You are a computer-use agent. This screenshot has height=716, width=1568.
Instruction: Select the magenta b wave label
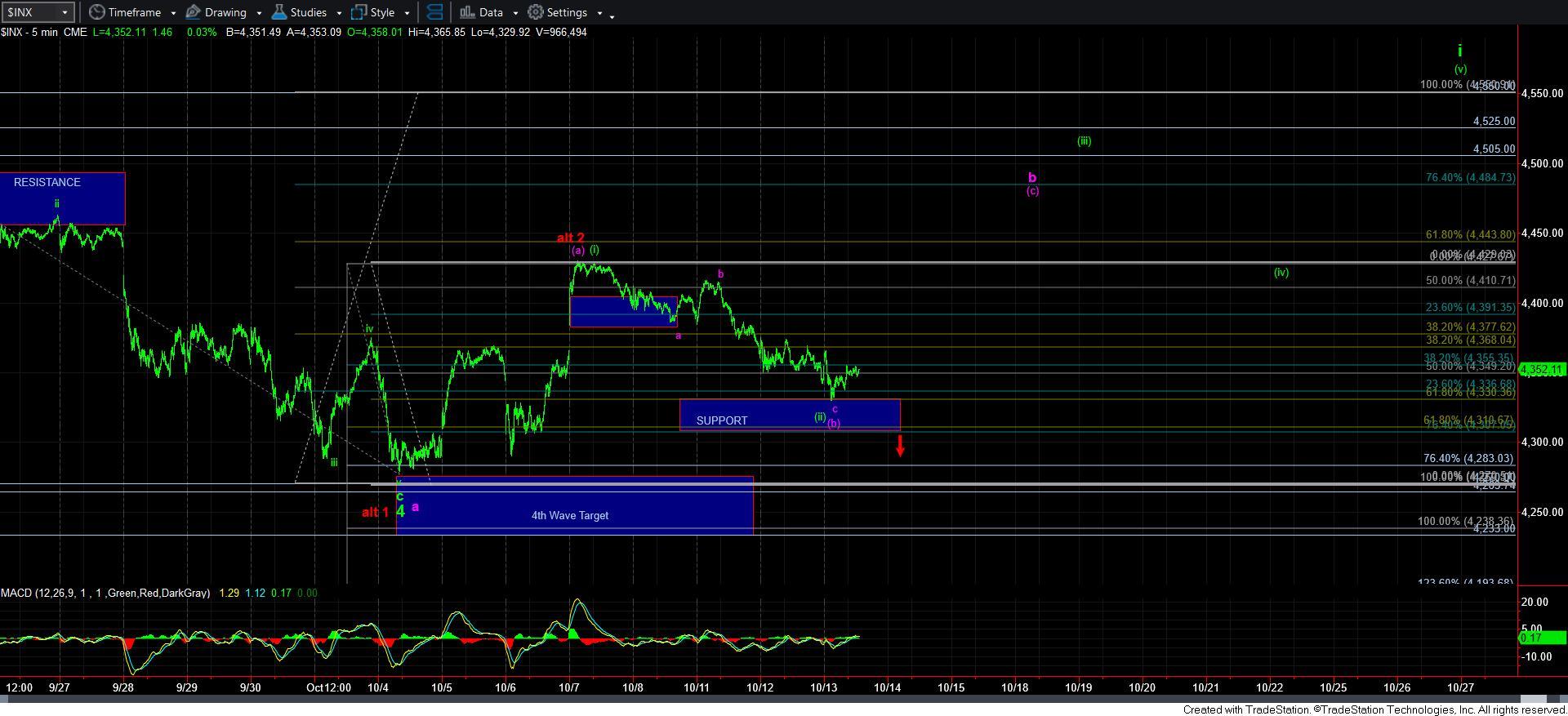(x=1032, y=177)
